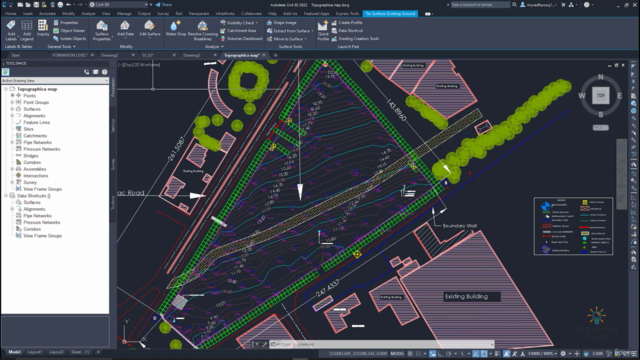Image resolution: width=640 pixels, height=360 pixels.
Task: Run the Water Drop analysis tool
Action: tap(176, 29)
